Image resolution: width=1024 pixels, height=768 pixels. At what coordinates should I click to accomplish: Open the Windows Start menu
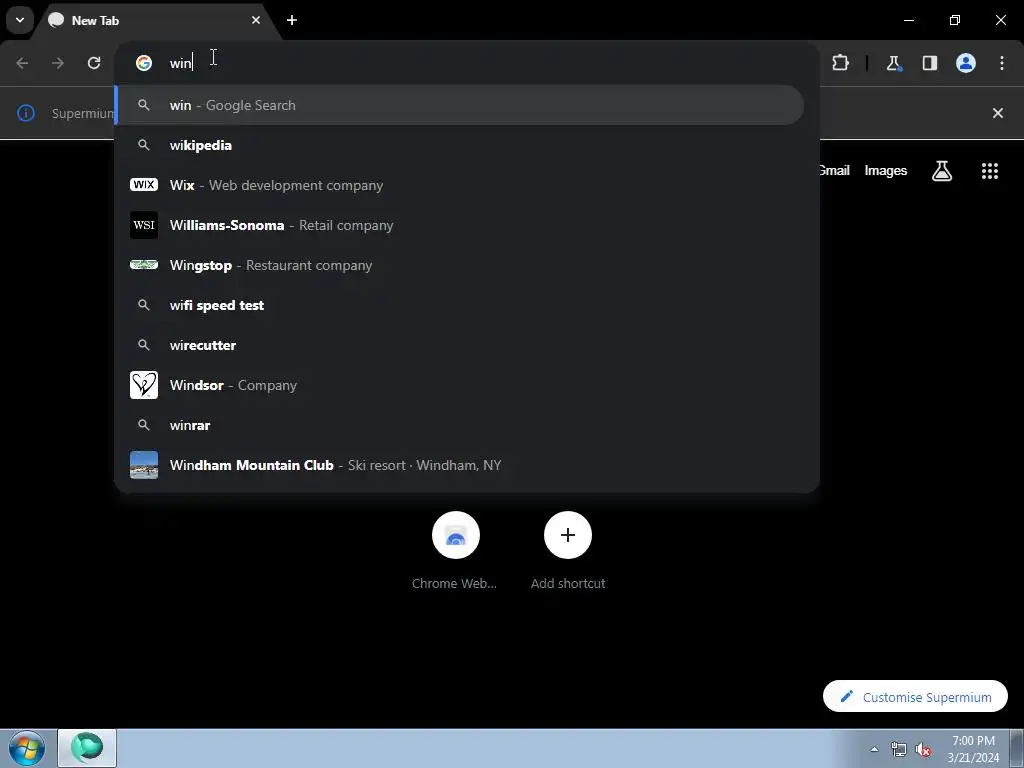[x=27, y=748]
